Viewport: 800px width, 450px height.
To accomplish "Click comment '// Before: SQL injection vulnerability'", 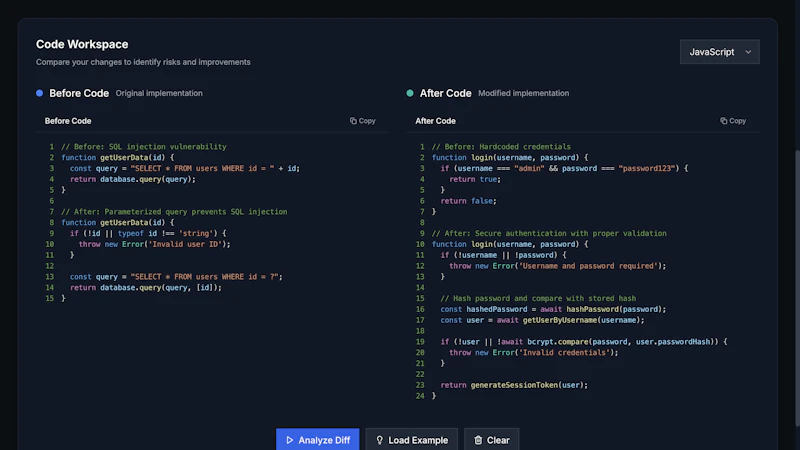I will pos(144,146).
